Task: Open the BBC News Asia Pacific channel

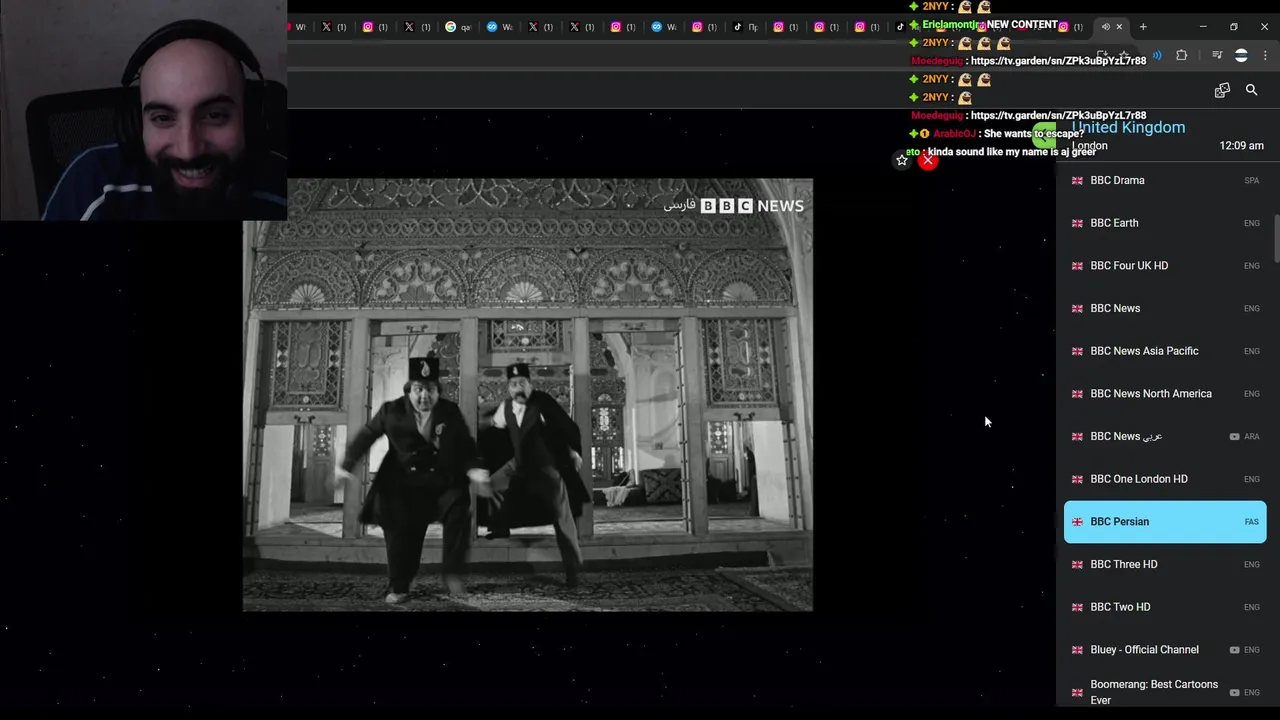Action: coord(1165,351)
